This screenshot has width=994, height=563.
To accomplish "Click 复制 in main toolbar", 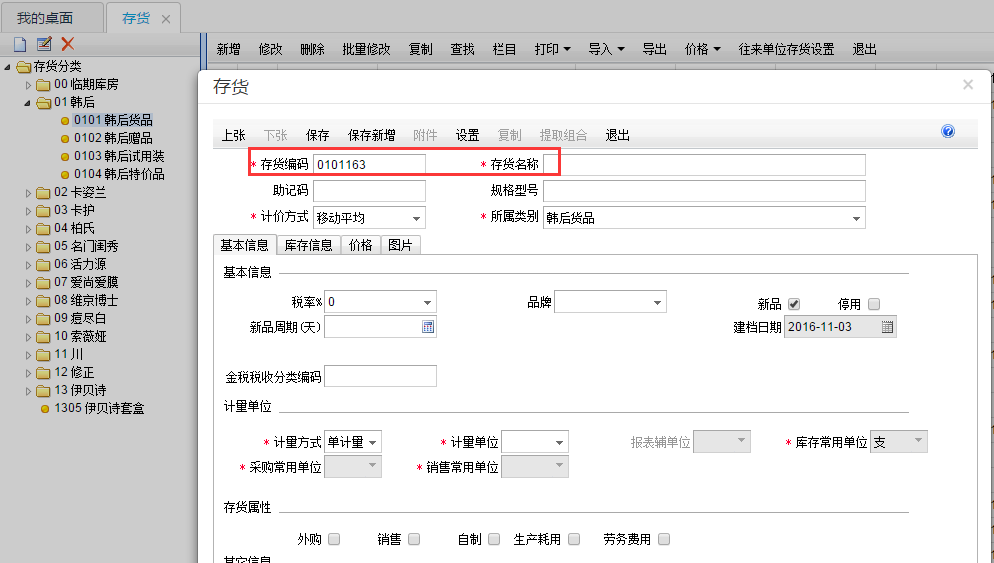I will [420, 49].
